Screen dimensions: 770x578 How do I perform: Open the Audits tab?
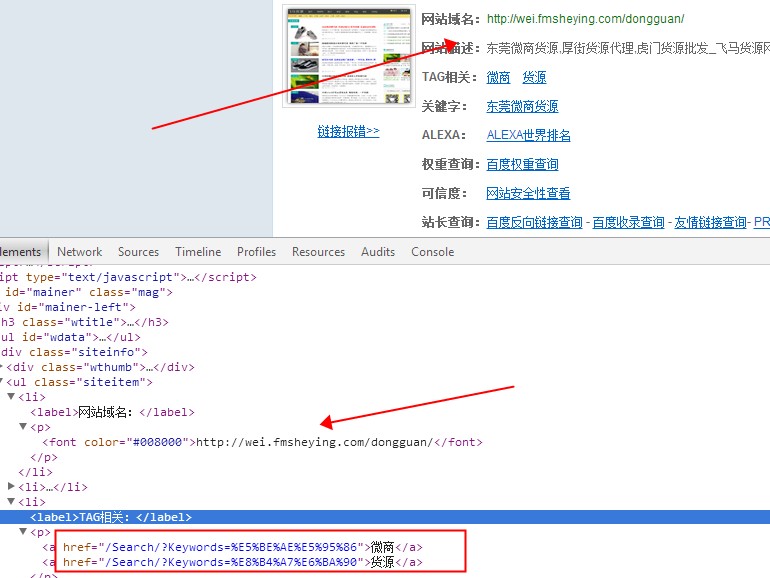[378, 252]
